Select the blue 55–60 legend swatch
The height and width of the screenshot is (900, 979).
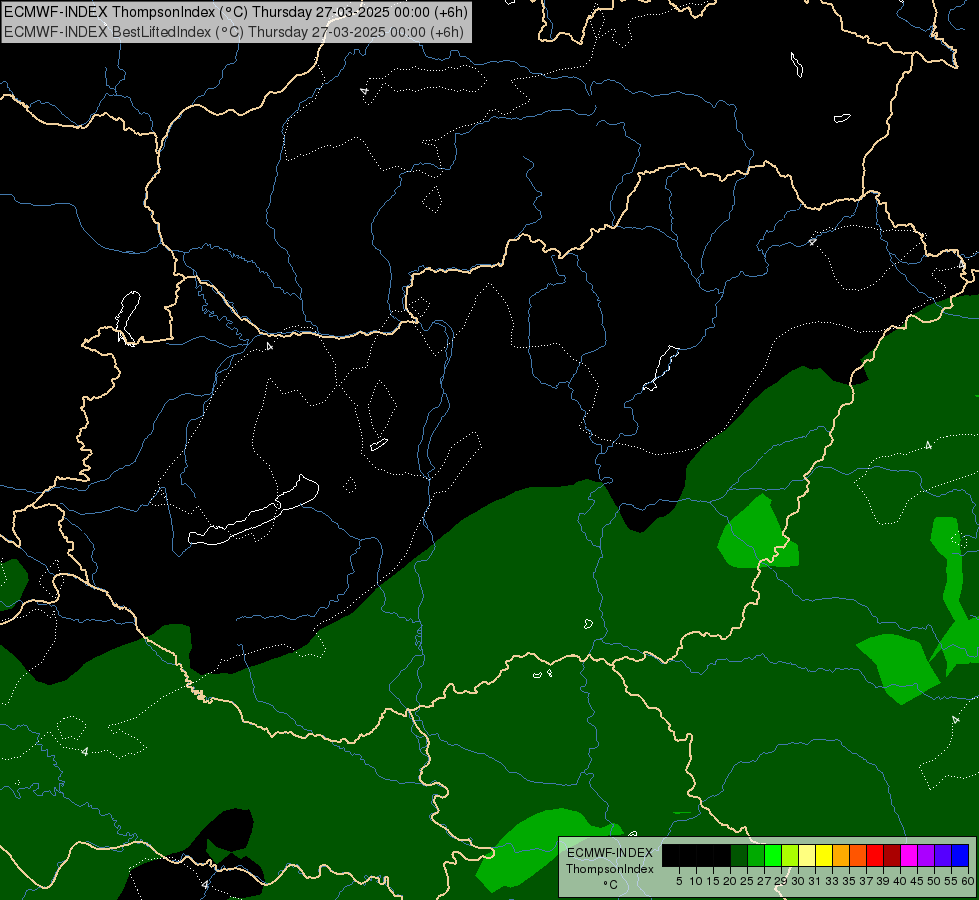(960, 855)
